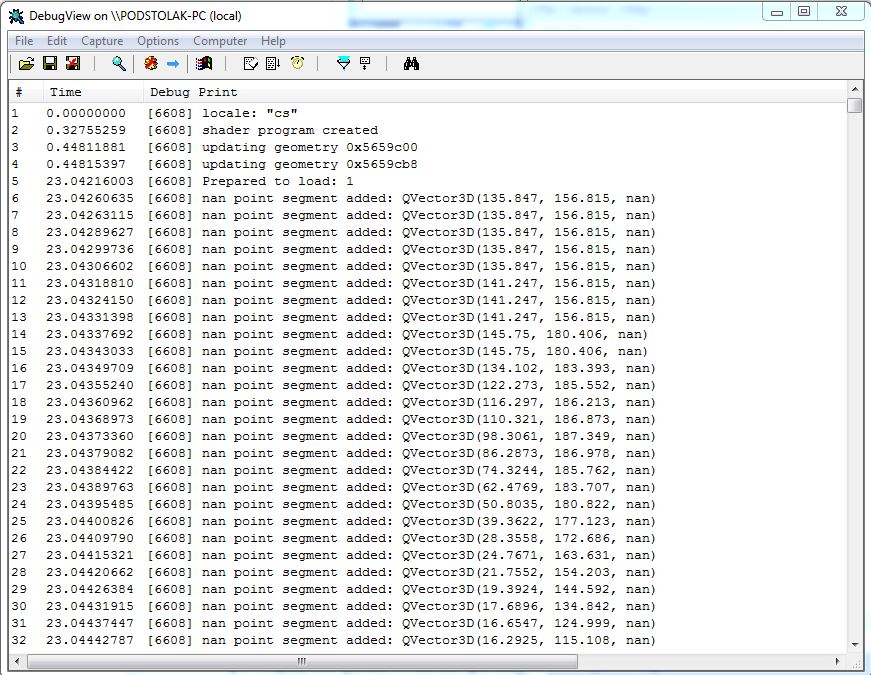The width and height of the screenshot is (871, 675).
Task: Toggle Capture with the magnifying glass icon
Action: (118, 64)
